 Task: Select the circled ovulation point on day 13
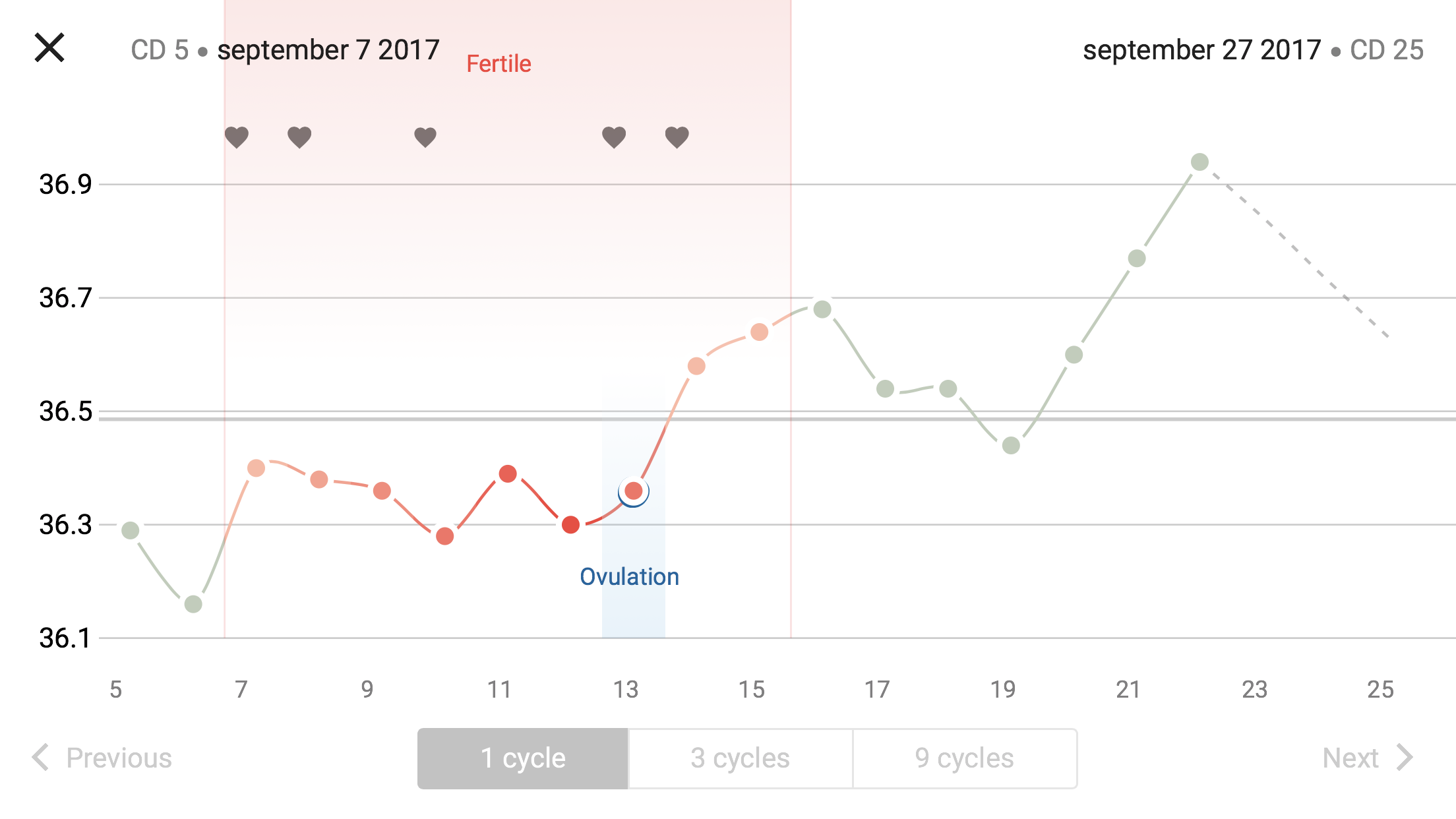(634, 491)
